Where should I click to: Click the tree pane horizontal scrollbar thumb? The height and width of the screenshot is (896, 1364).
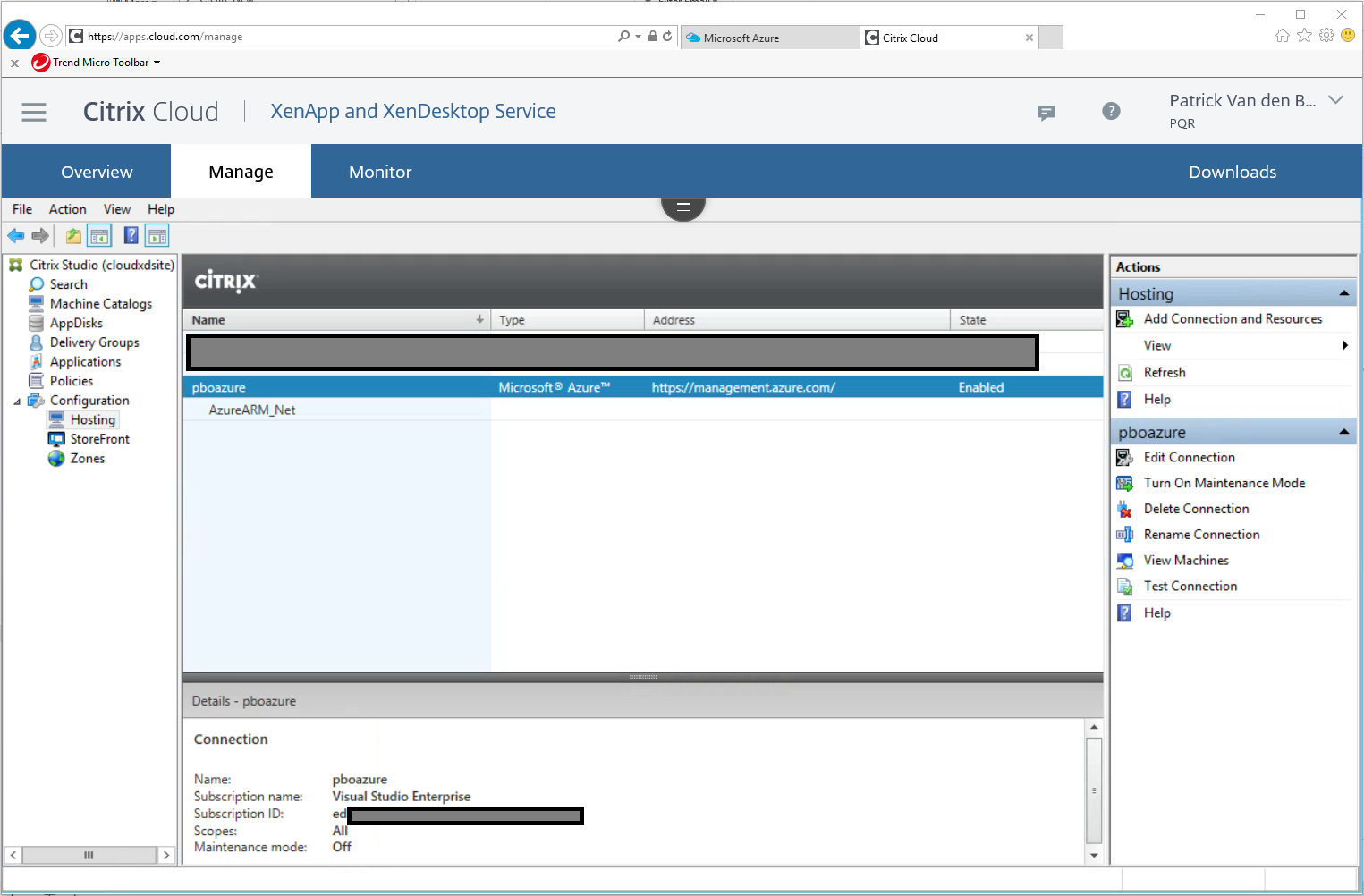pos(89,856)
